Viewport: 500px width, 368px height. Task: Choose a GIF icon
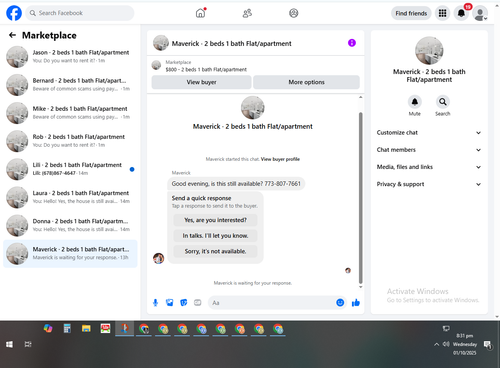pos(198,303)
